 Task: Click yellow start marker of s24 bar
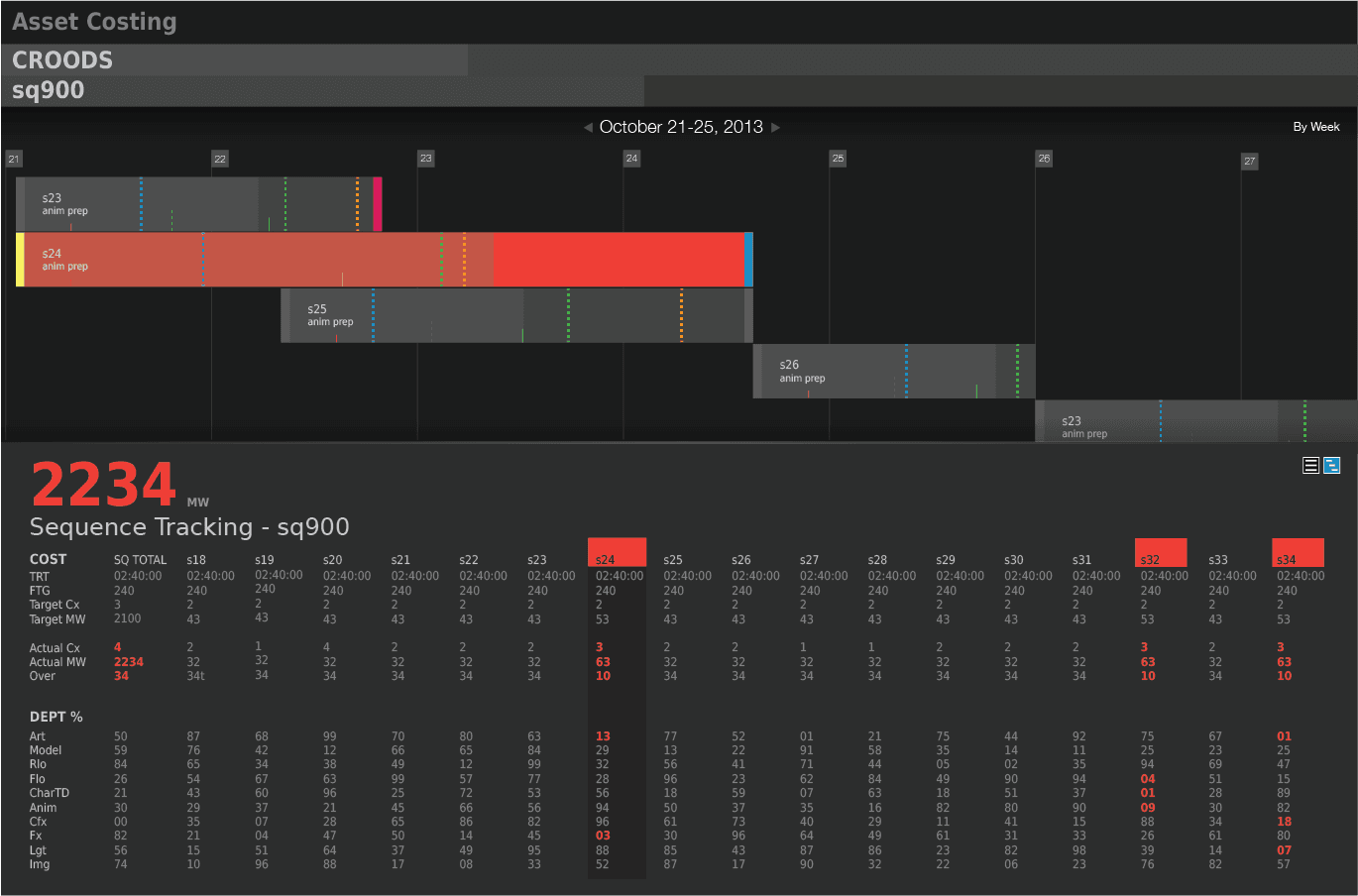[x=20, y=260]
